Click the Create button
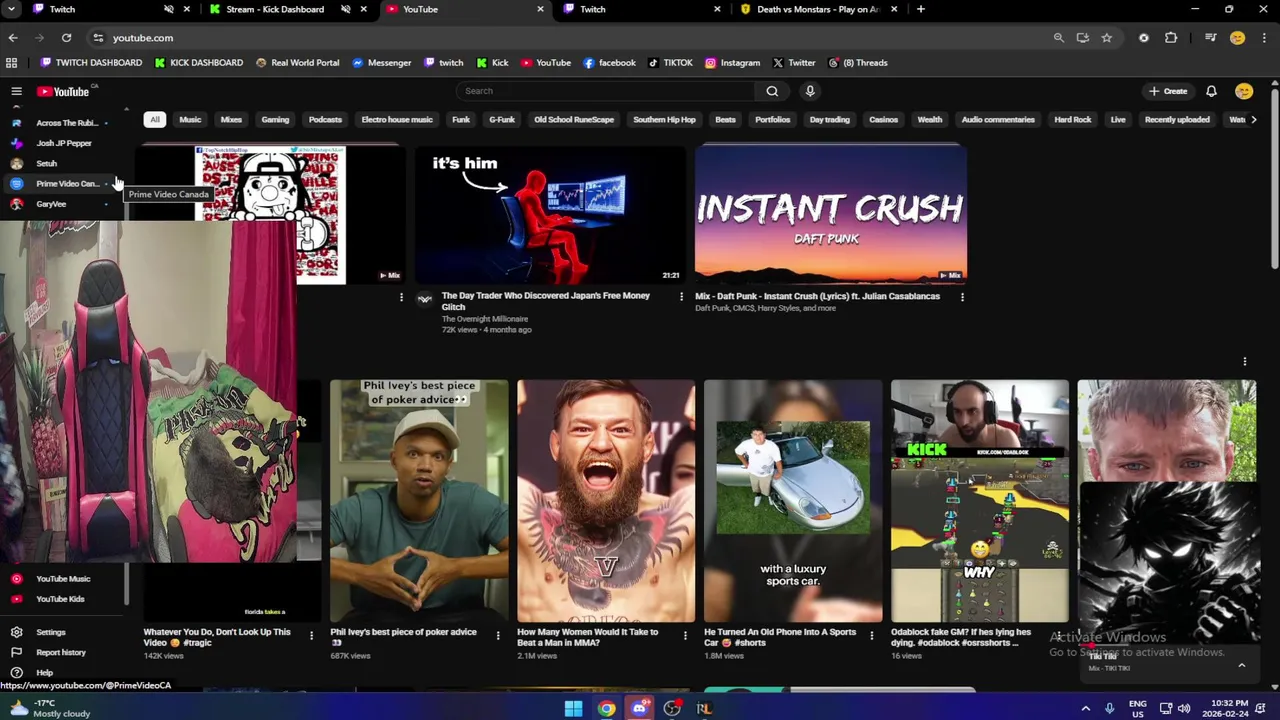 (1168, 91)
